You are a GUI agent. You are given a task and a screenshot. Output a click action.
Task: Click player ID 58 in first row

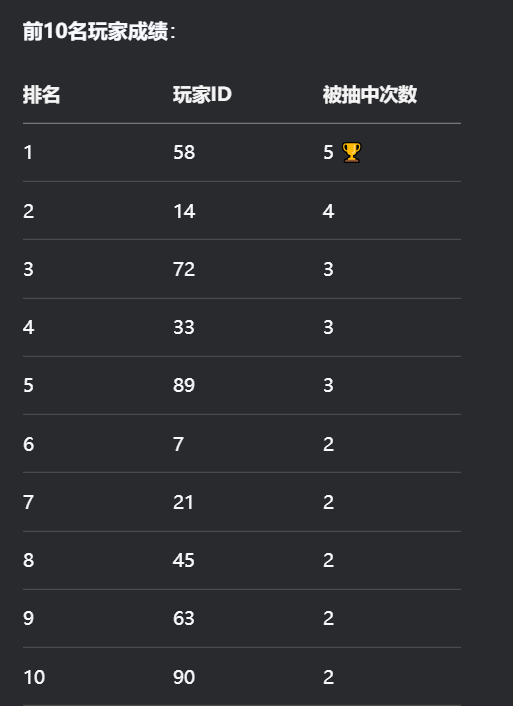coord(184,152)
